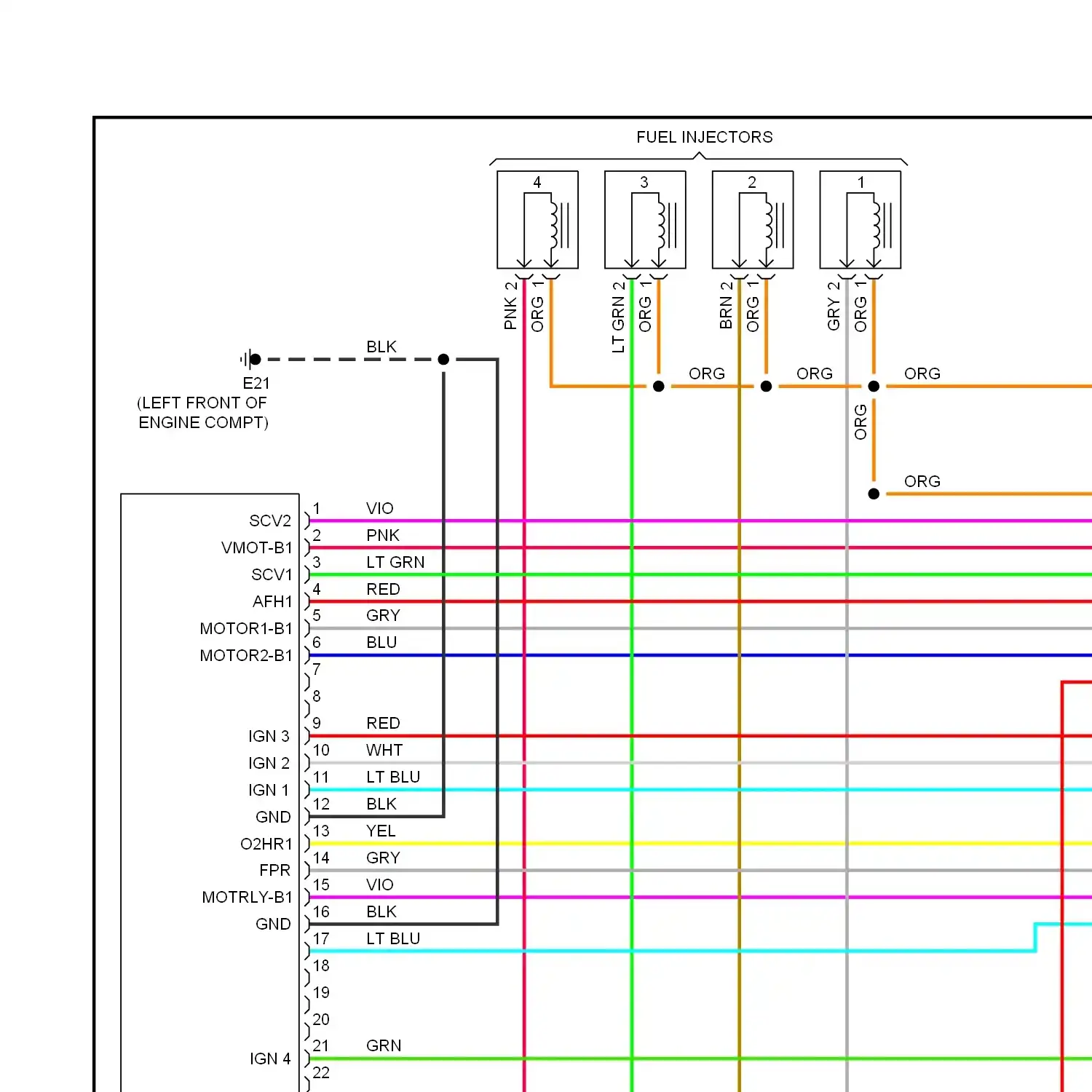Click the ORG 1 label under injector 3
Viewport: 1092px width, 1092px height.
click(x=645, y=306)
